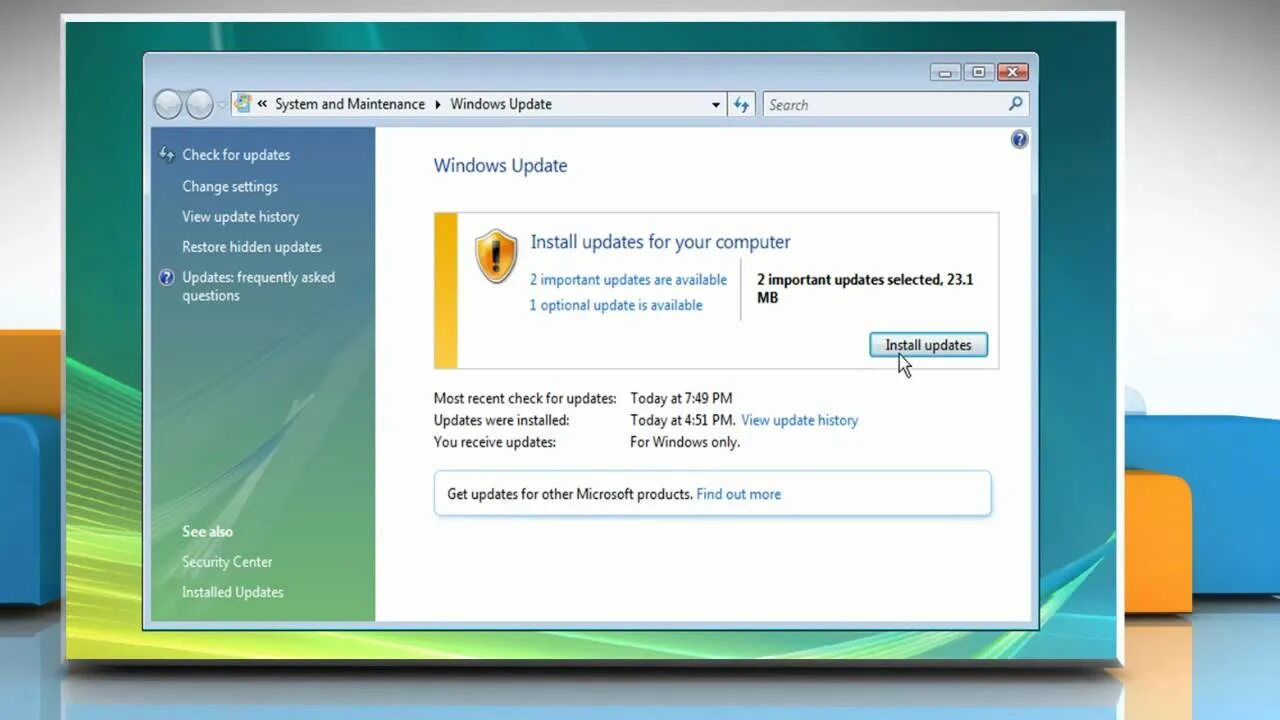Click Check for updates link
This screenshot has height=720, width=1280.
pyautogui.click(x=236, y=155)
